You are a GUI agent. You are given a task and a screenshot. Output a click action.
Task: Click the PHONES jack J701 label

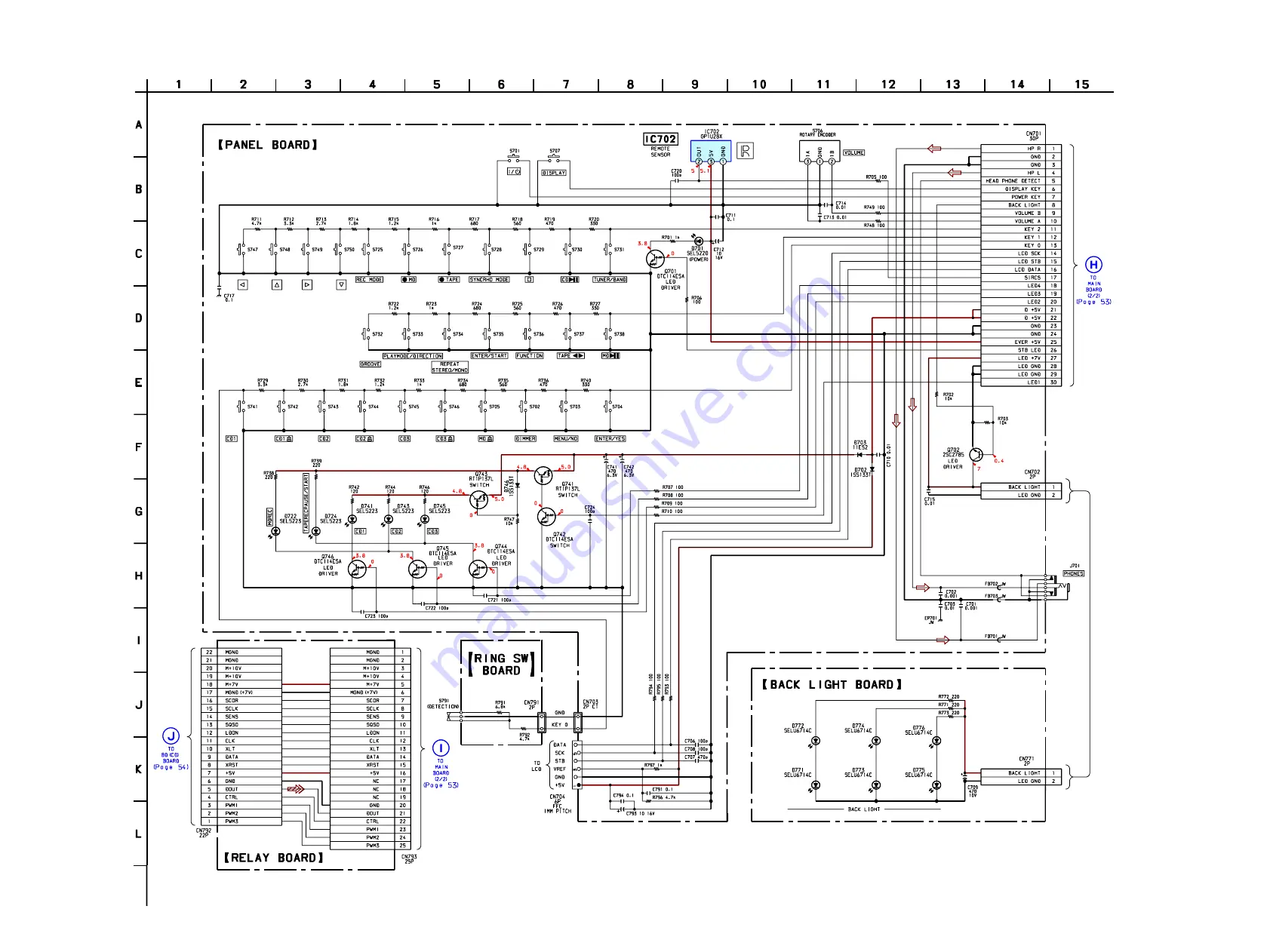coord(1074,573)
